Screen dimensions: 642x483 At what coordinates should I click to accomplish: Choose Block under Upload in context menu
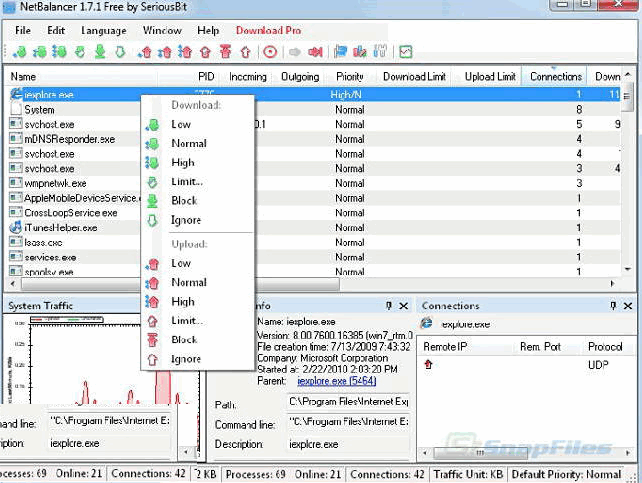click(x=197, y=340)
